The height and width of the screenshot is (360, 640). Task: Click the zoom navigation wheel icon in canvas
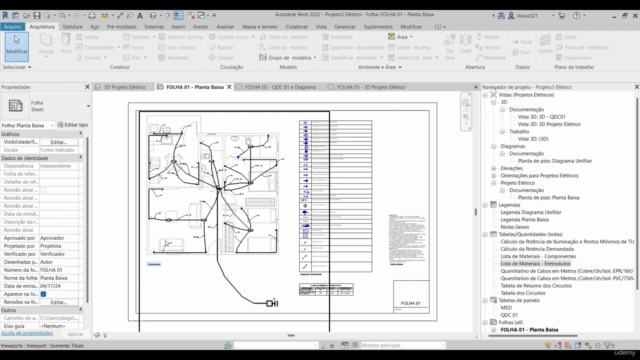tap(466, 103)
